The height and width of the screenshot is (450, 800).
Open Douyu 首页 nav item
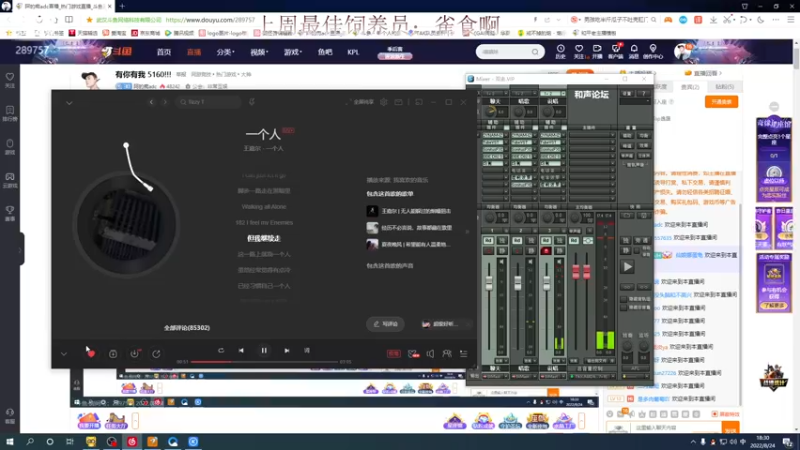click(164, 52)
